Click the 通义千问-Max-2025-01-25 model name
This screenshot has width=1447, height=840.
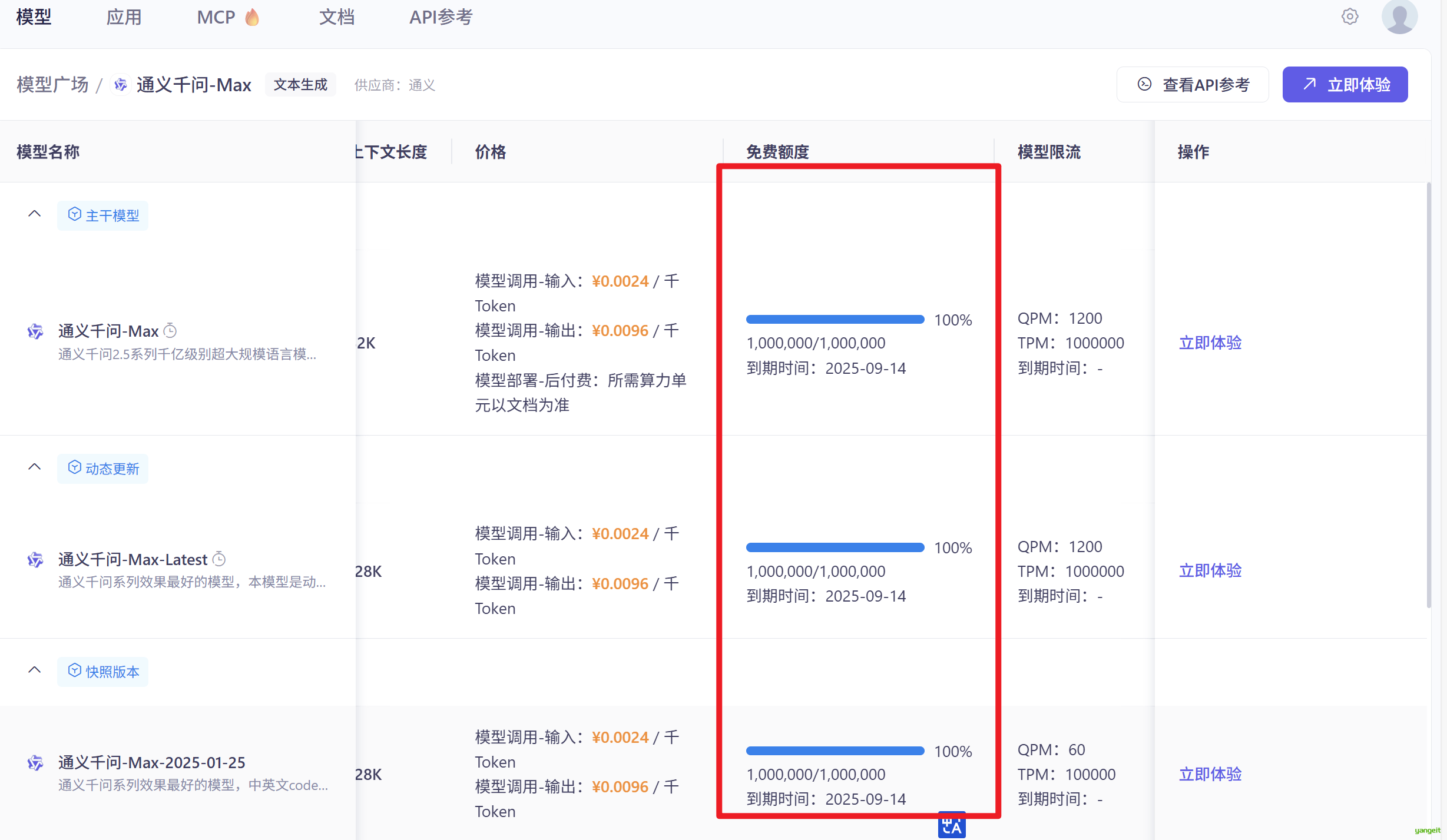(x=152, y=763)
